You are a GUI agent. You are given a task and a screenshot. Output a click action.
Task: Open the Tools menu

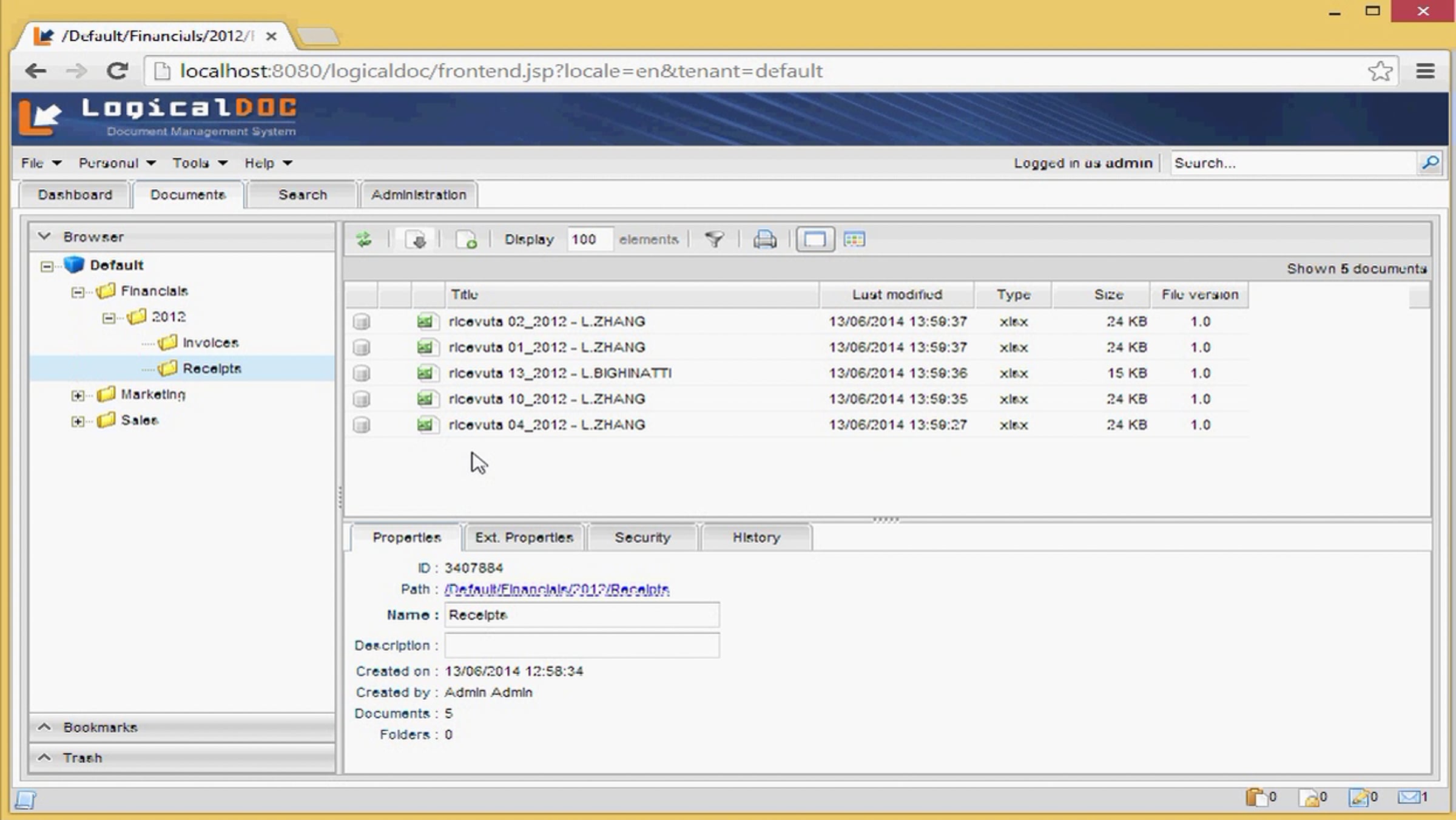click(x=200, y=163)
